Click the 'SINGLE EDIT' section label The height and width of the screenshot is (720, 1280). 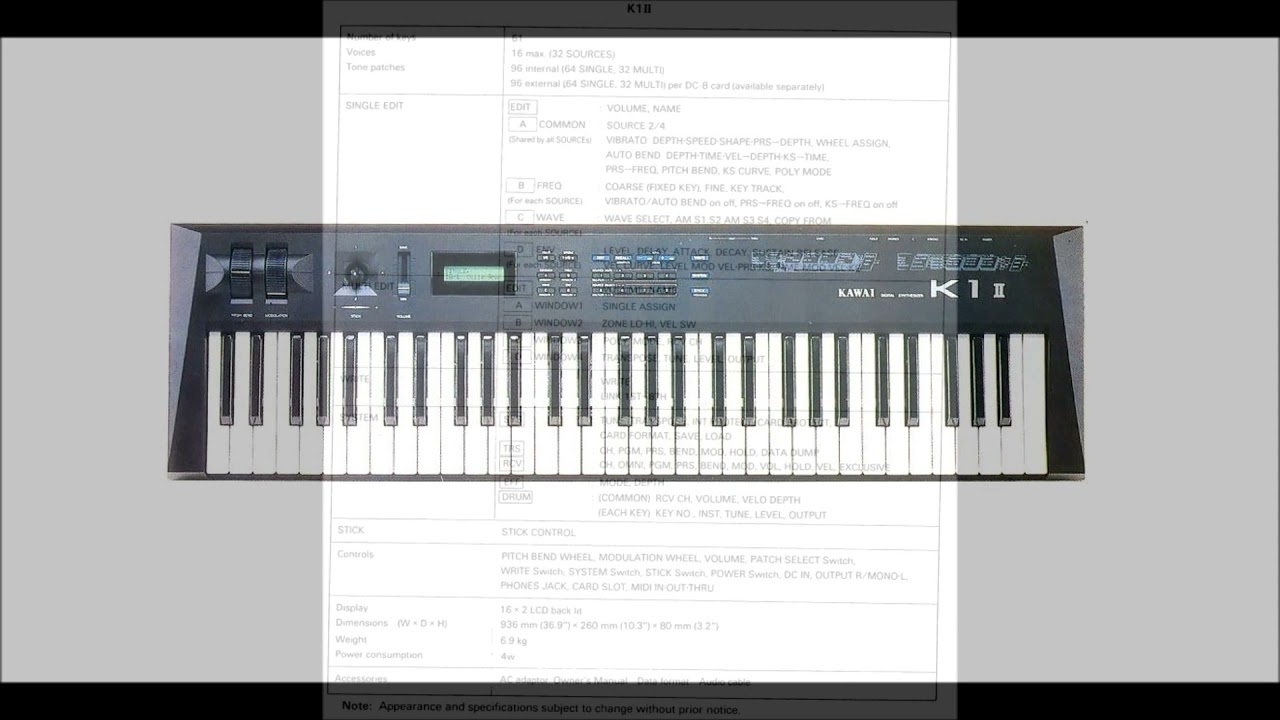coord(374,105)
